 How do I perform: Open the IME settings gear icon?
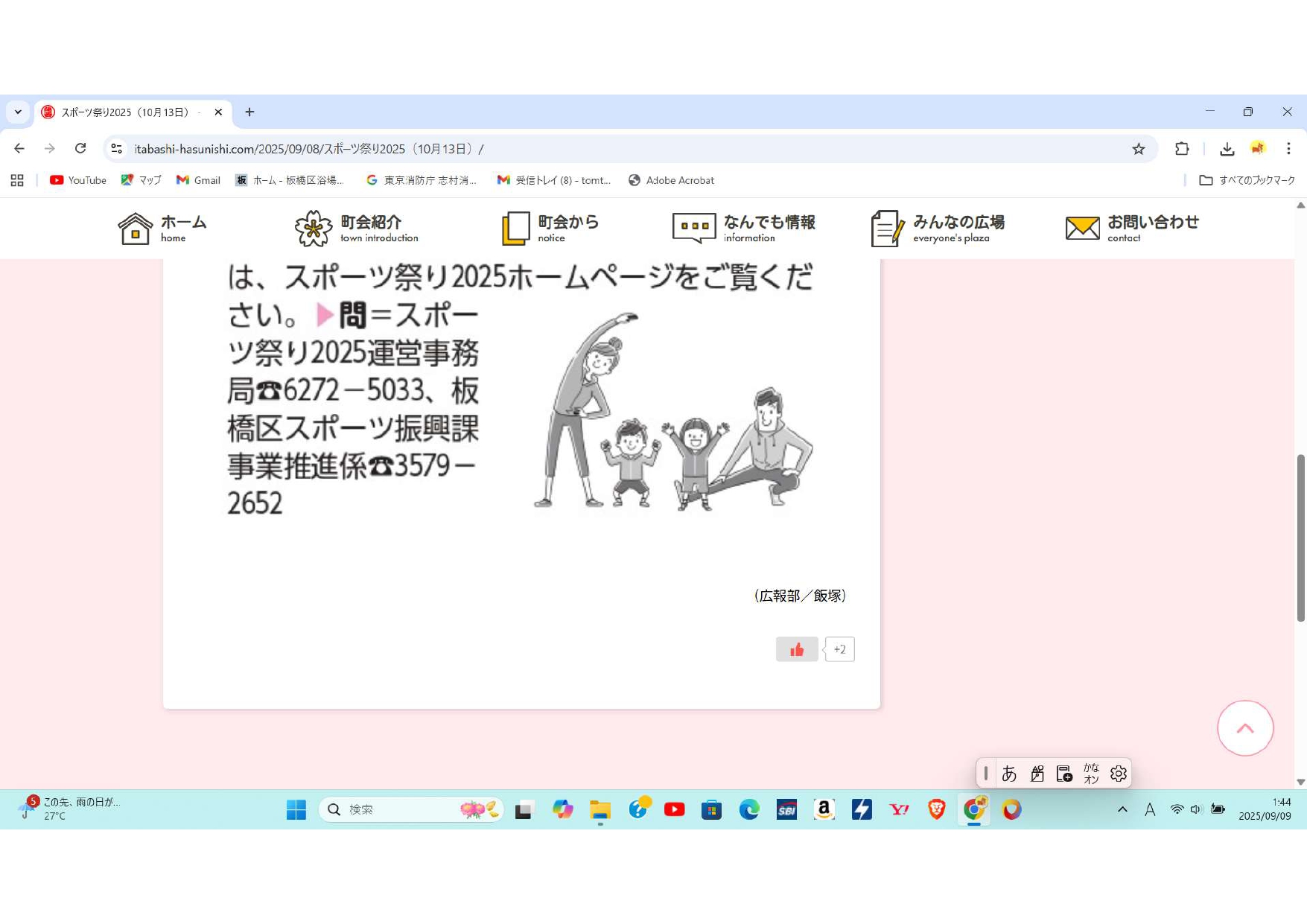(x=1118, y=774)
